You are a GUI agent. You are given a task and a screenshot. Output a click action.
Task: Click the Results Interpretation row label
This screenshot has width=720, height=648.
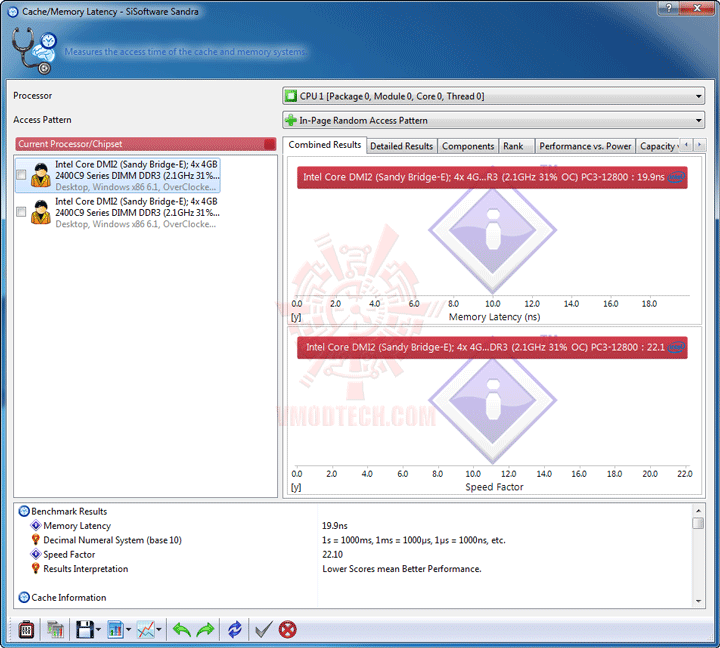click(86, 569)
